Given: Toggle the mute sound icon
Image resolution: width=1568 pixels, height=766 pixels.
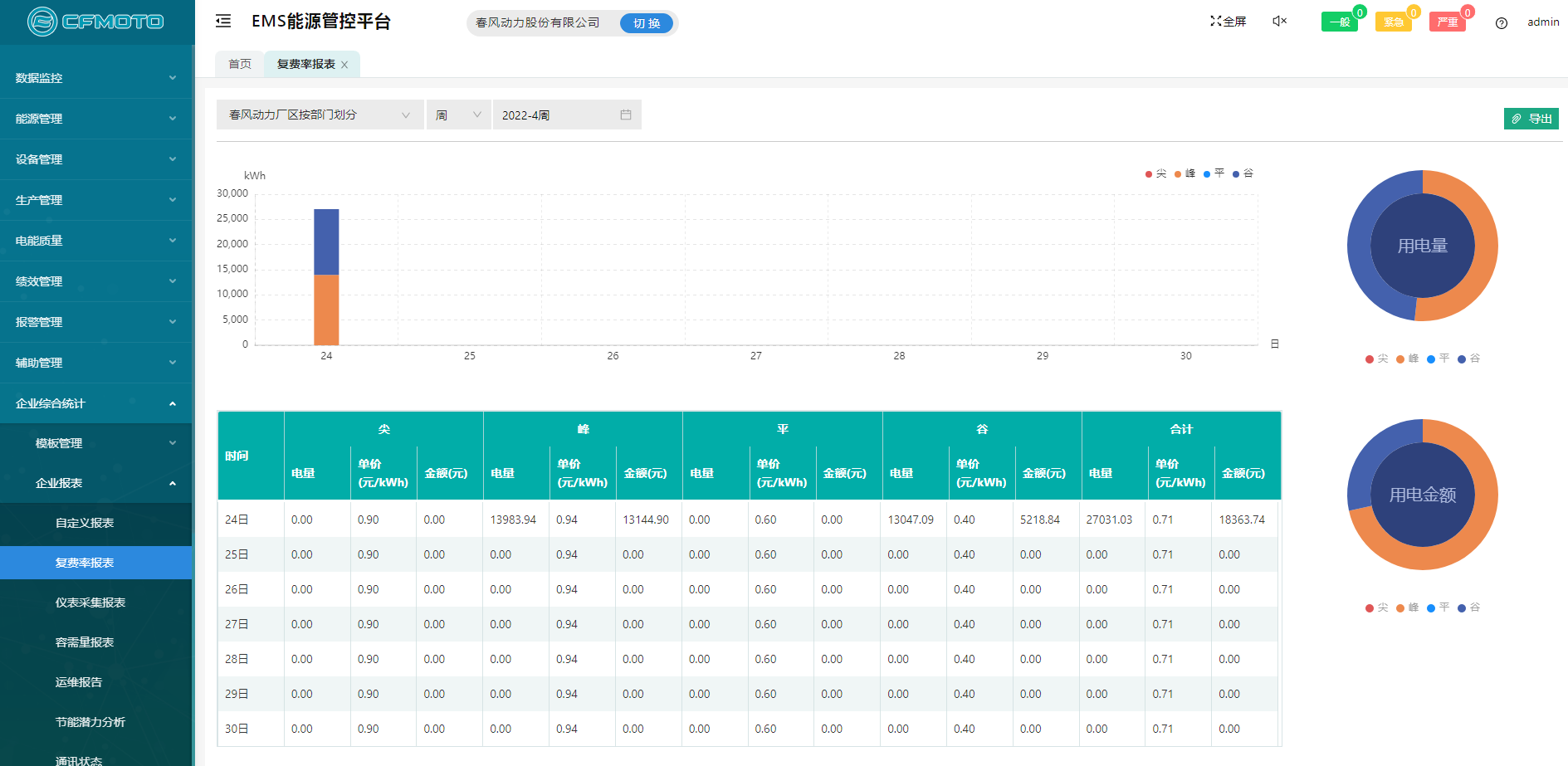Looking at the screenshot, I should click(x=1279, y=22).
